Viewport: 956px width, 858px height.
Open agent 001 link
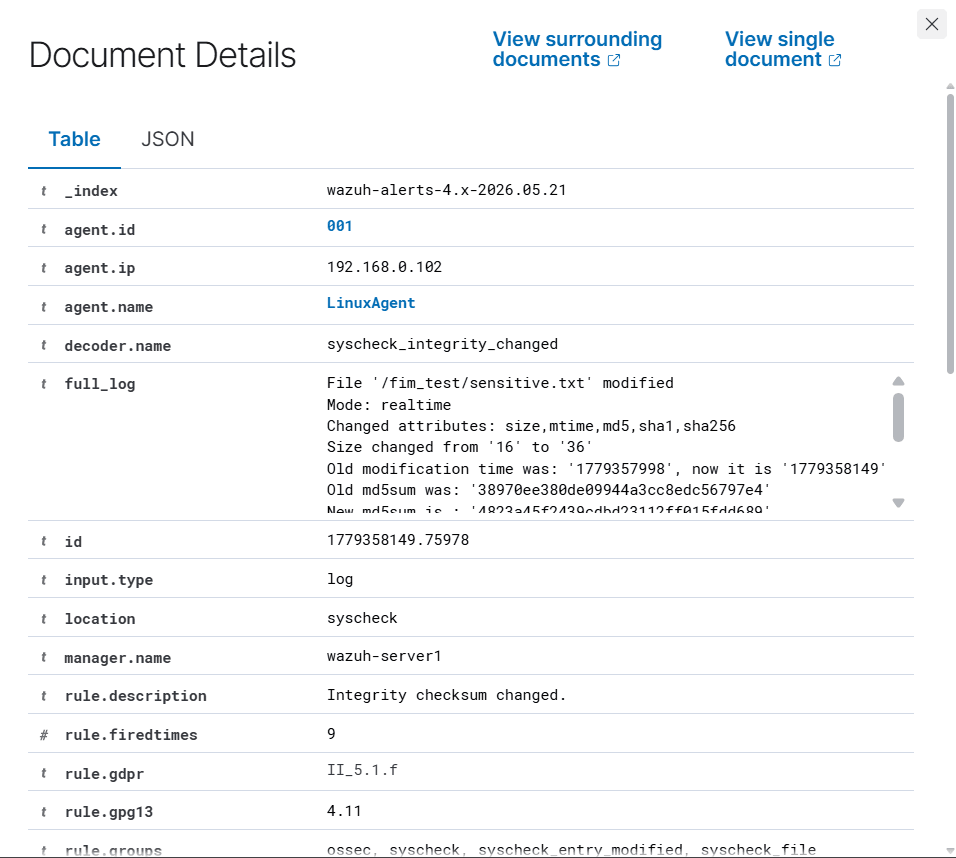[339, 226]
